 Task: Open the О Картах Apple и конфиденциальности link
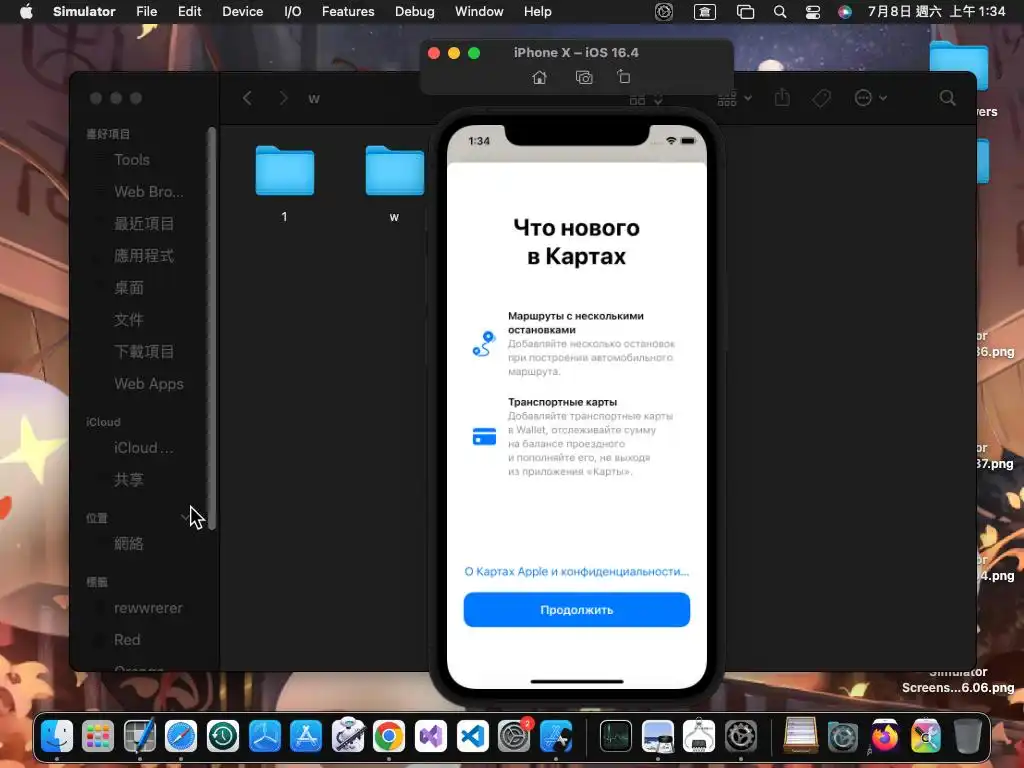[577, 571]
